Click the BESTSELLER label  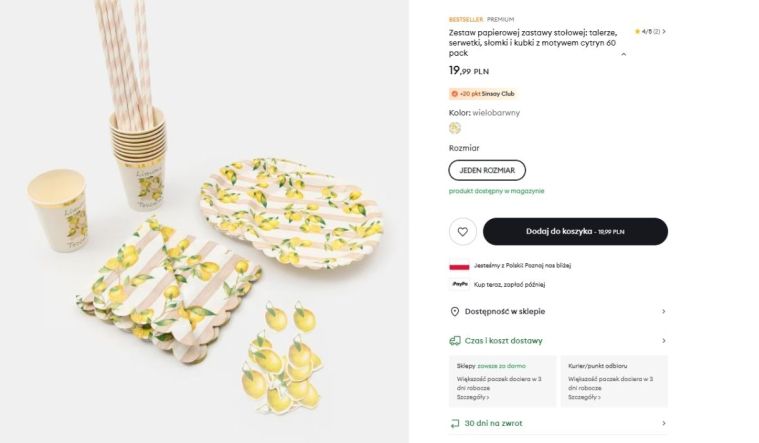click(x=466, y=19)
